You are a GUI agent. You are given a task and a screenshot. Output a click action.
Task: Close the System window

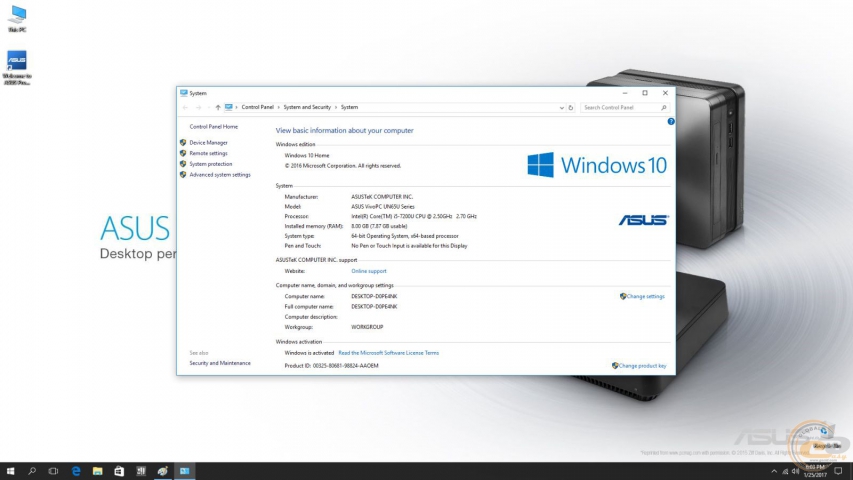(665, 93)
